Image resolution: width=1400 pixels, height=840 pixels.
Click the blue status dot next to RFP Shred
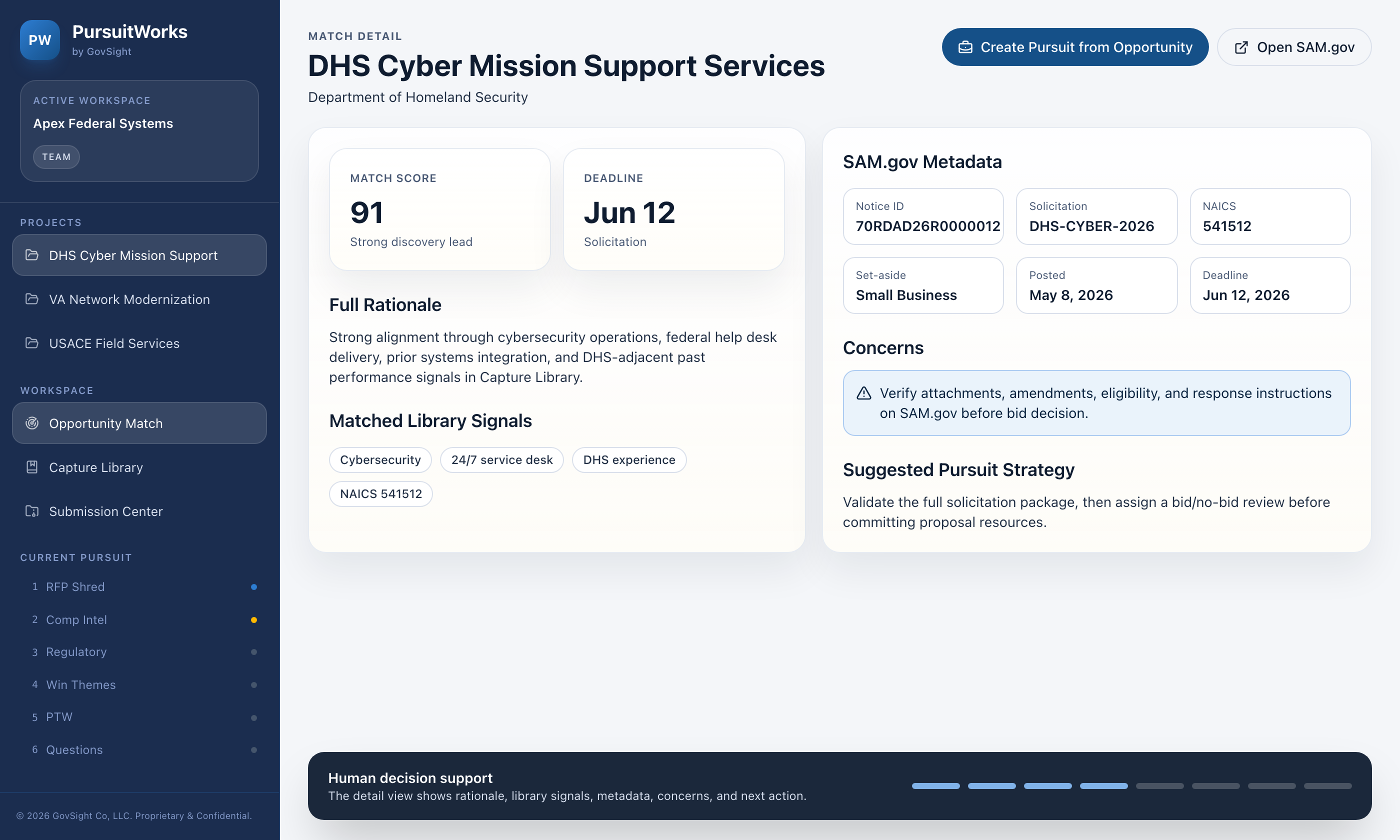253,587
